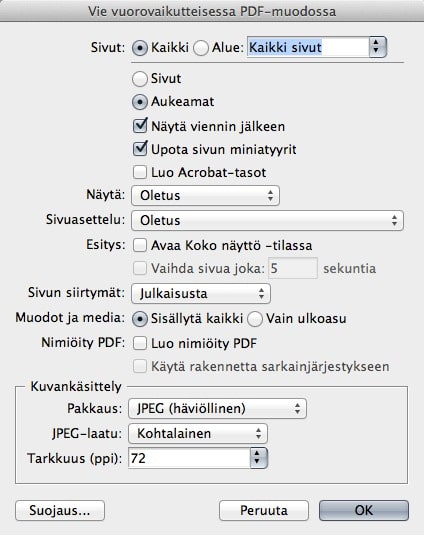Screen dimensions: 424x535
Task: Click the Suojaus... button
Action: coord(60,510)
